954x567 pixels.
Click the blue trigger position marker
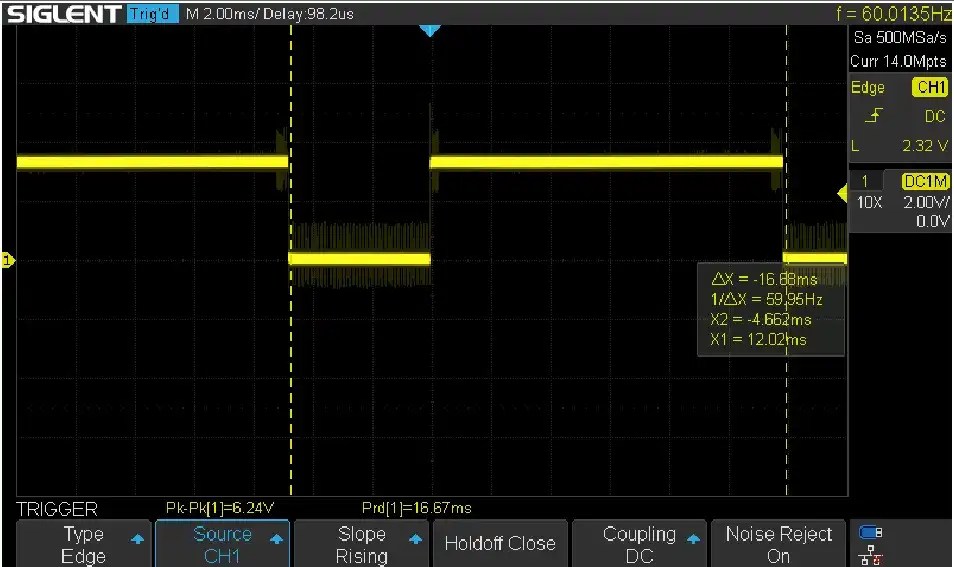click(430, 31)
